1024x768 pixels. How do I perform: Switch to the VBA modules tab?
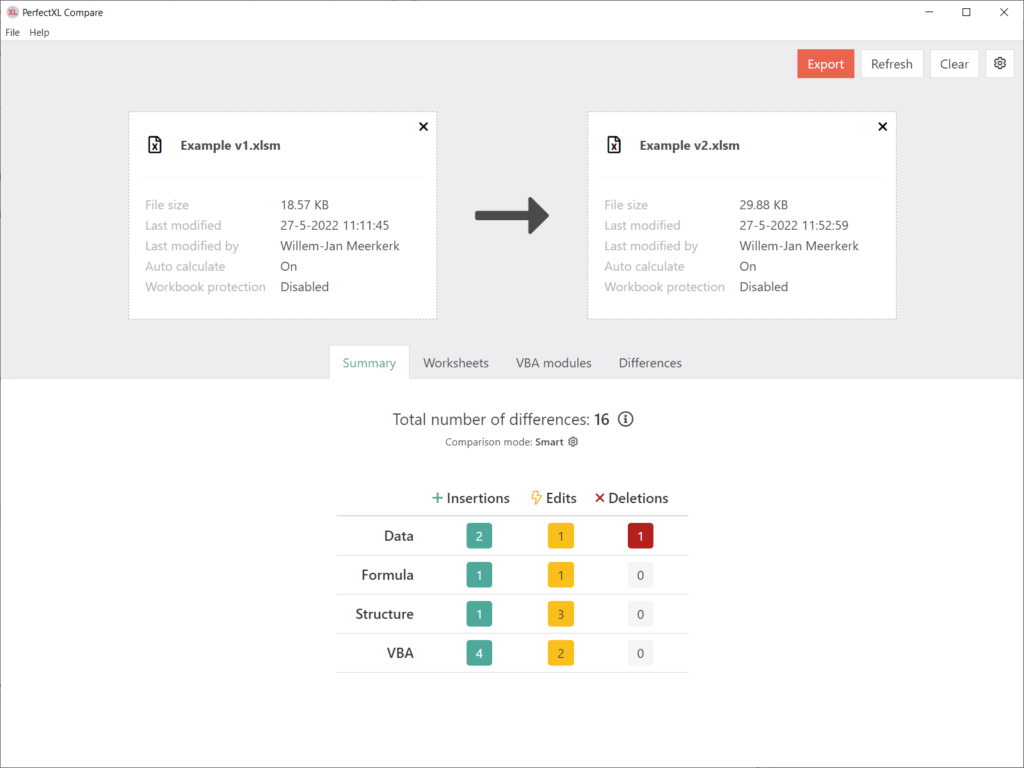tap(554, 363)
